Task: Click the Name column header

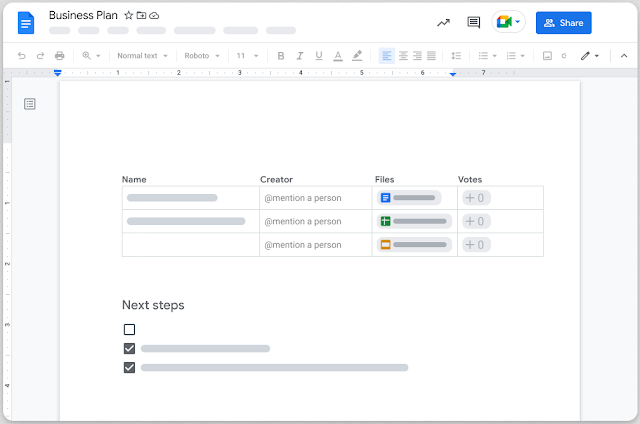Action: click(134, 180)
